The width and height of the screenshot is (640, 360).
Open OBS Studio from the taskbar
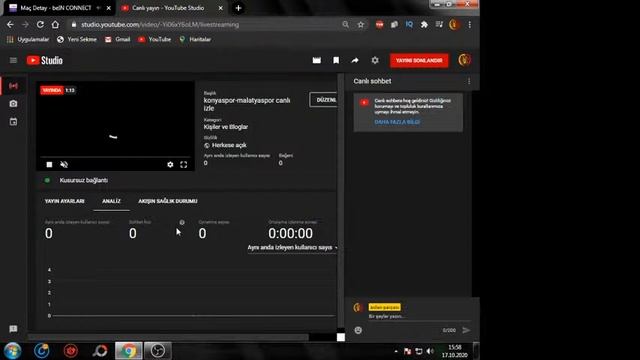tap(158, 351)
